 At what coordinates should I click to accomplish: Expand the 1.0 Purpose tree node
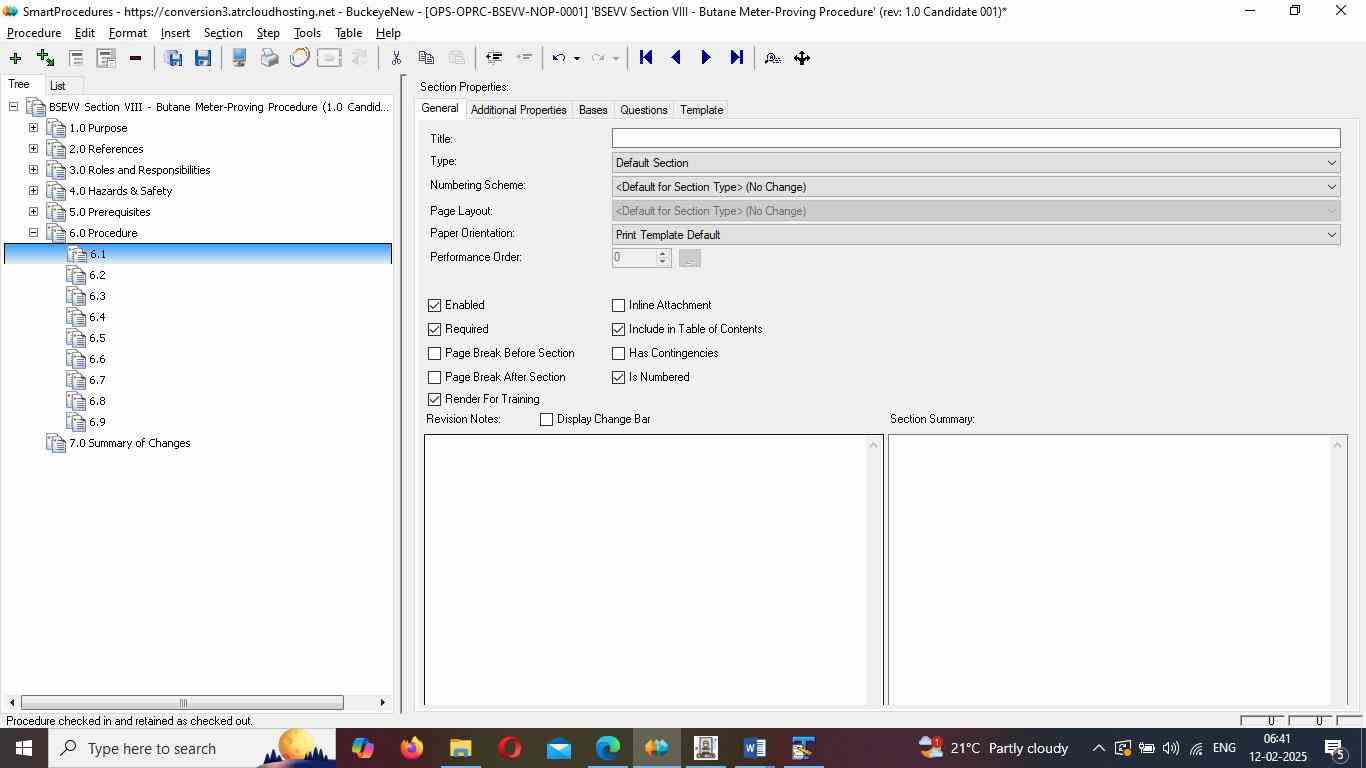point(33,128)
